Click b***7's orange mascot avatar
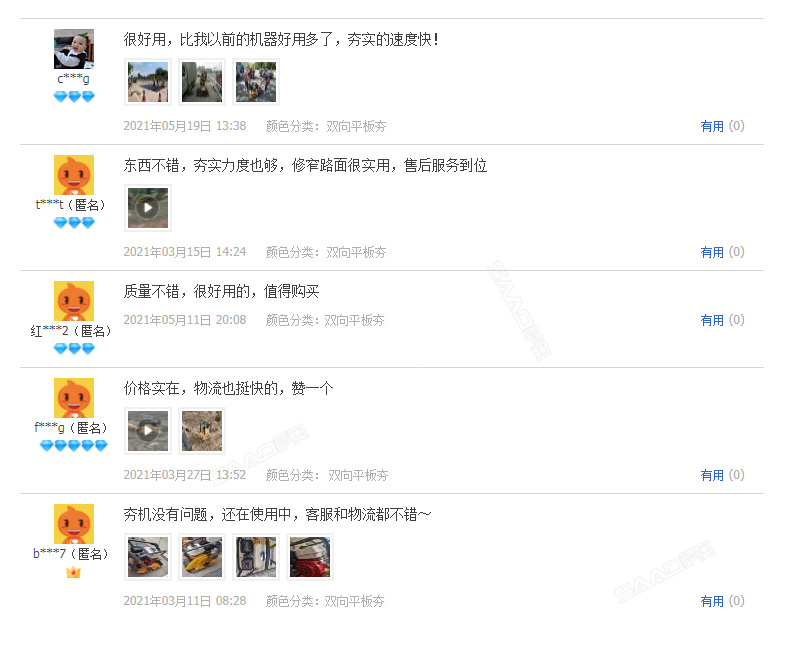Screen dimensions: 790x660 pos(74,523)
